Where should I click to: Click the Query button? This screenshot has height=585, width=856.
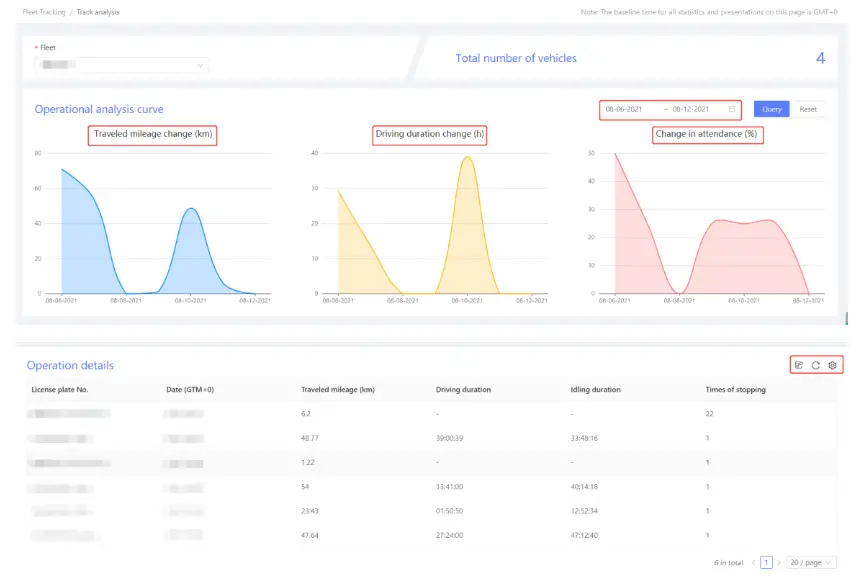pos(769,109)
